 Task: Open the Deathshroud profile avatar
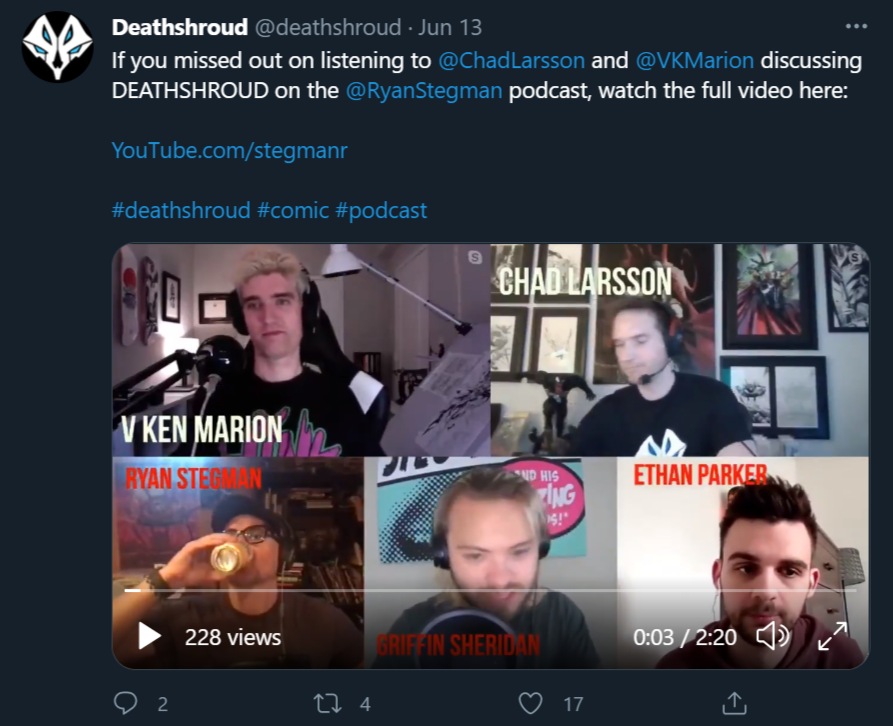tap(58, 46)
